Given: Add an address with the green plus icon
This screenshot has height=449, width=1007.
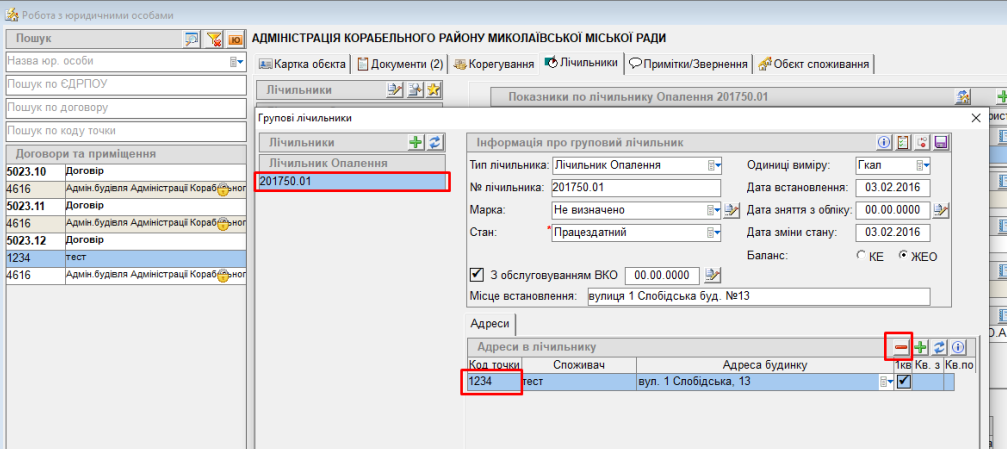Looking at the screenshot, I should [x=920, y=347].
